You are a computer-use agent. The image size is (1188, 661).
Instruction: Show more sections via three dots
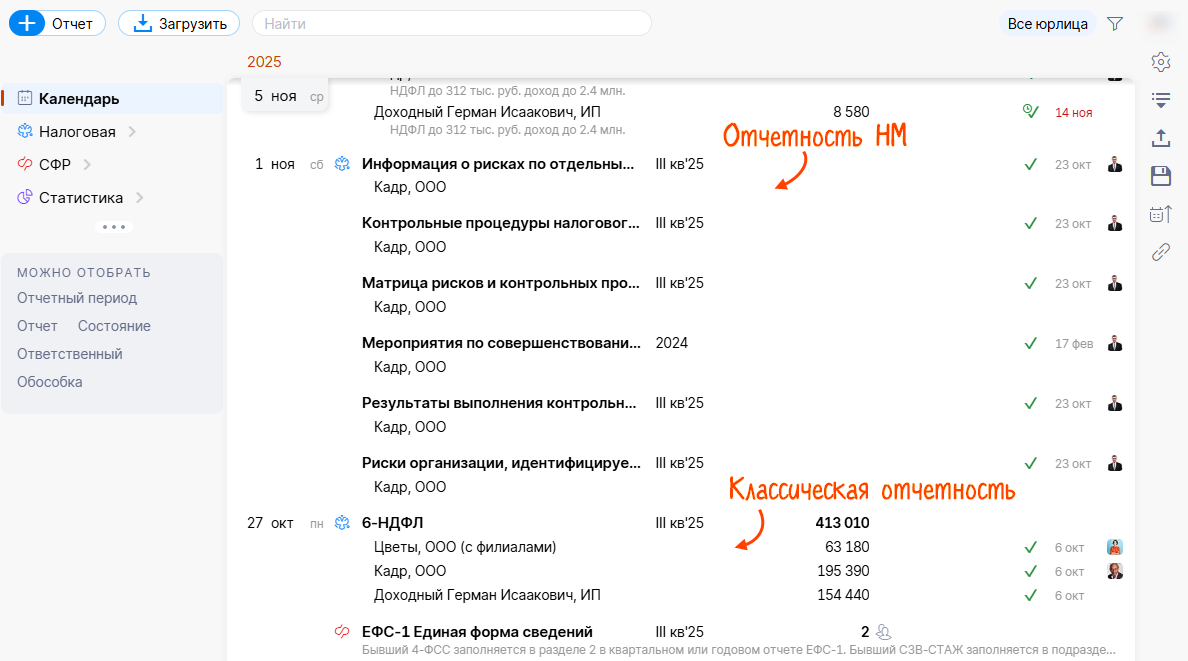[113, 227]
